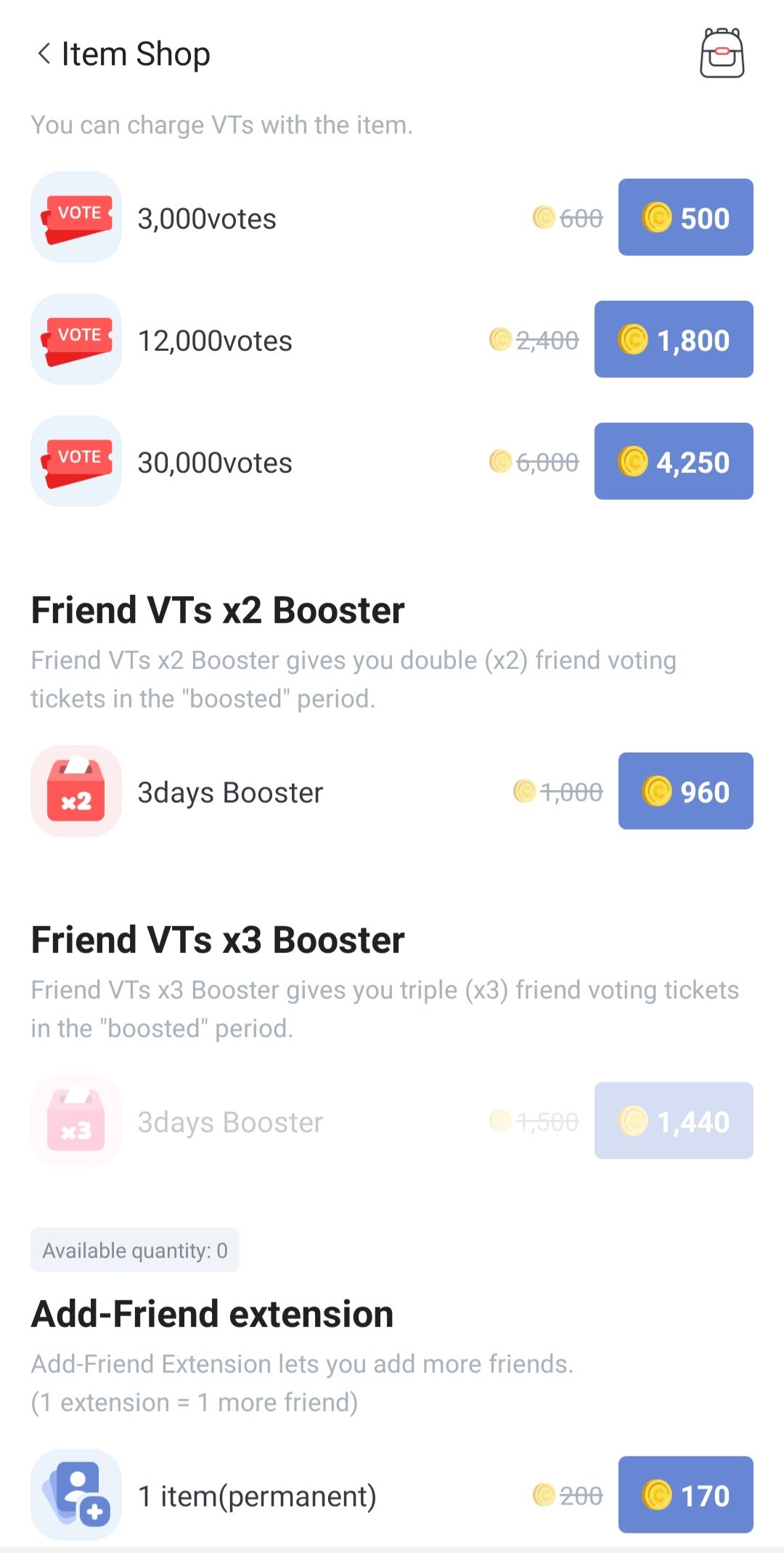Select the 3,000votes item label

[207, 219]
